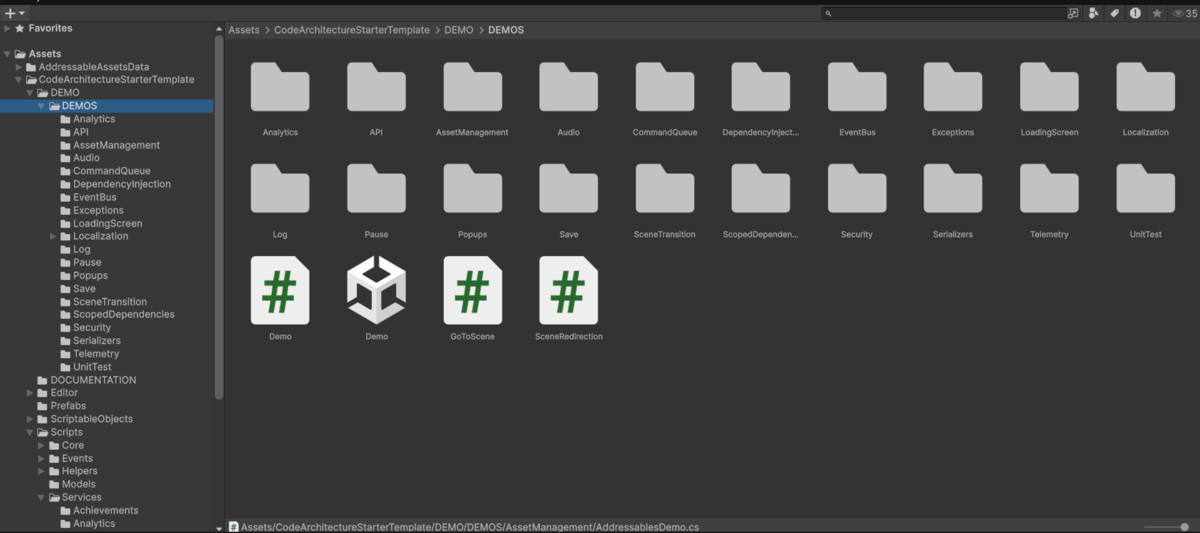The width and height of the screenshot is (1200, 533).
Task: Open the Popups folder in the grid
Action: 473,190
